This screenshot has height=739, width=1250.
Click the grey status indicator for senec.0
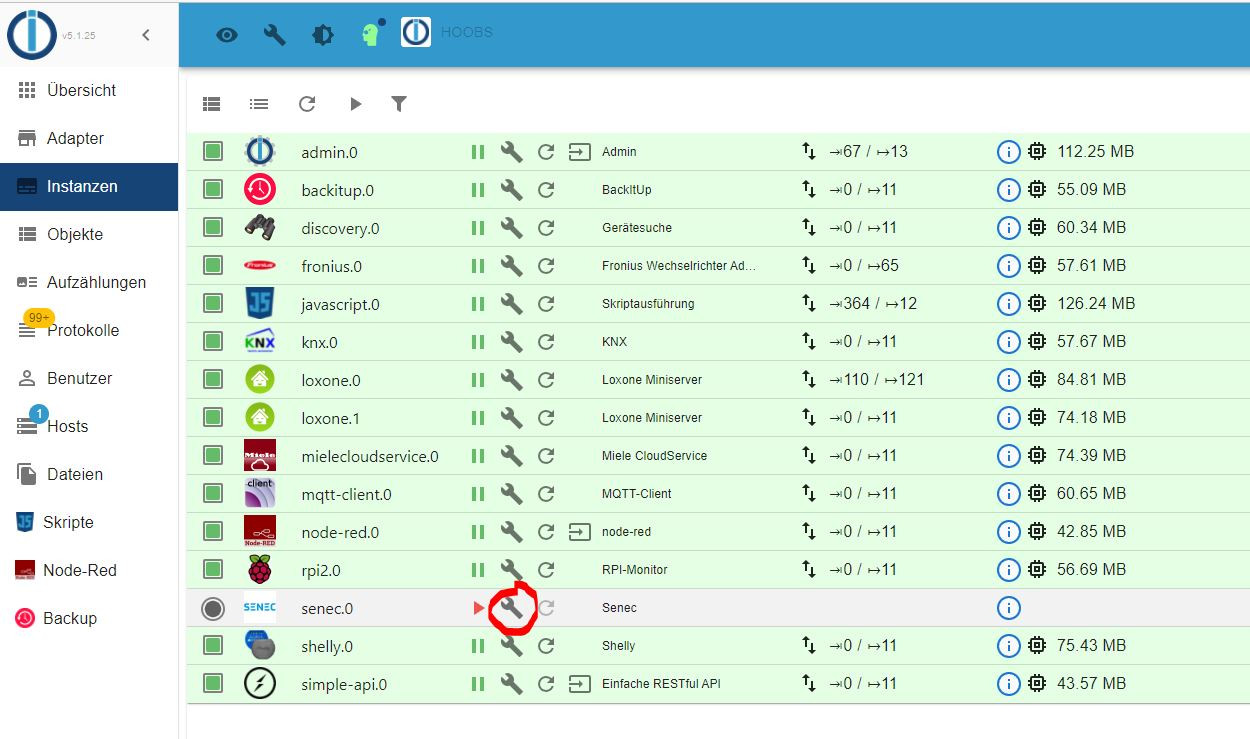tap(213, 608)
